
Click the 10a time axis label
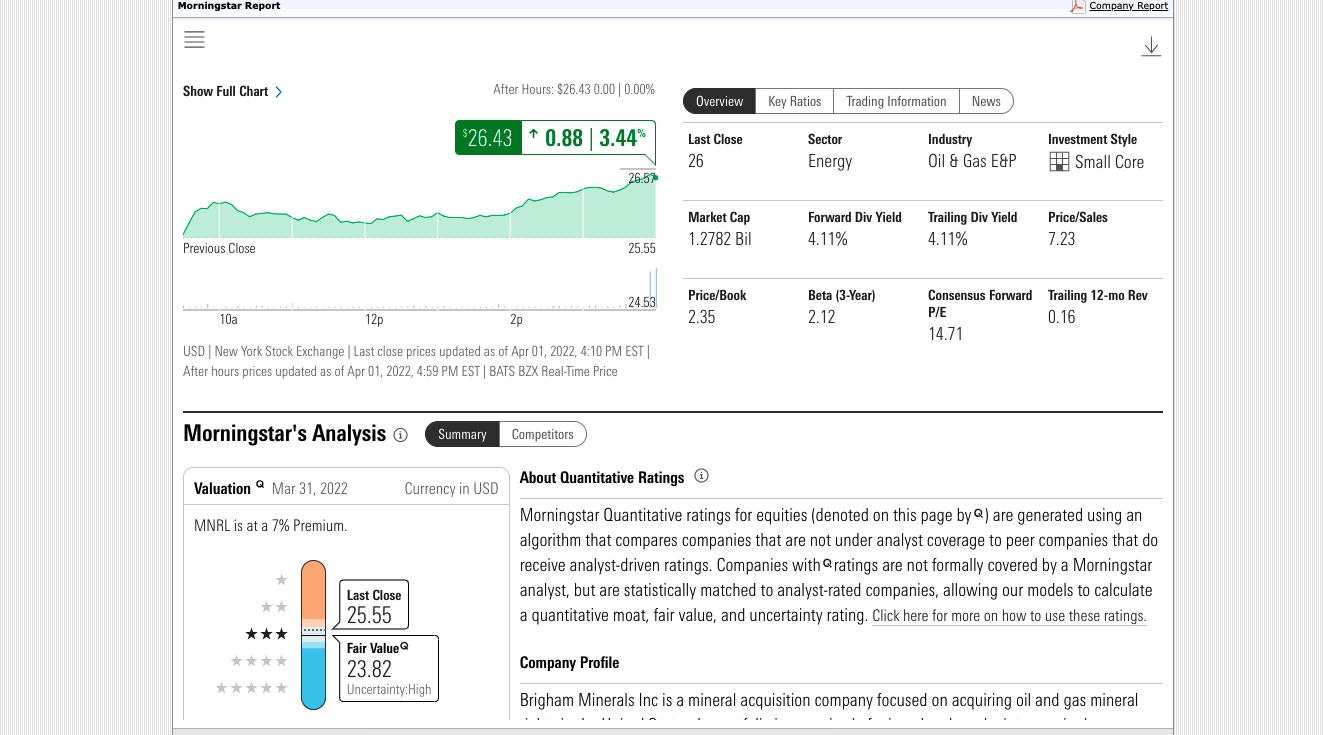coord(229,320)
